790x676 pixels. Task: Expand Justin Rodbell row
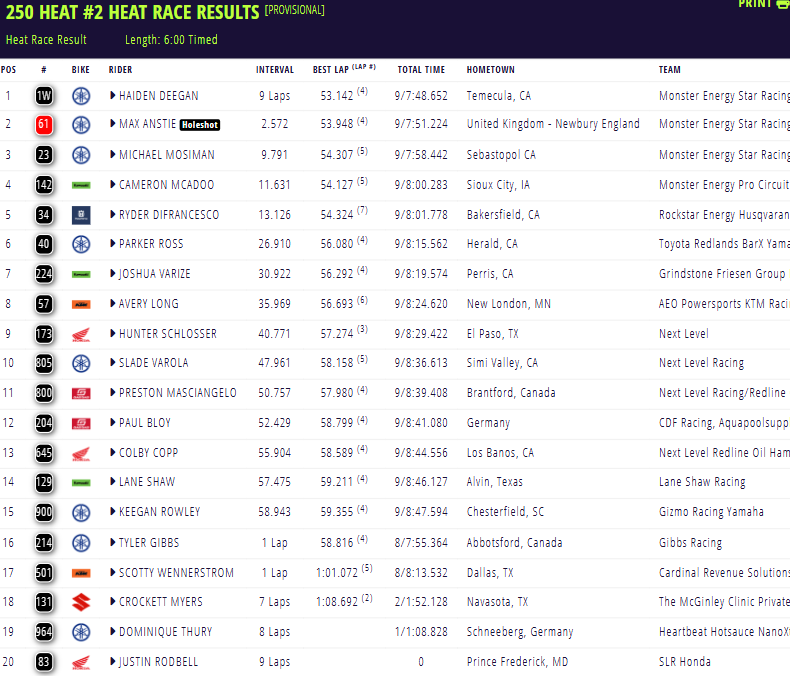coord(113,661)
